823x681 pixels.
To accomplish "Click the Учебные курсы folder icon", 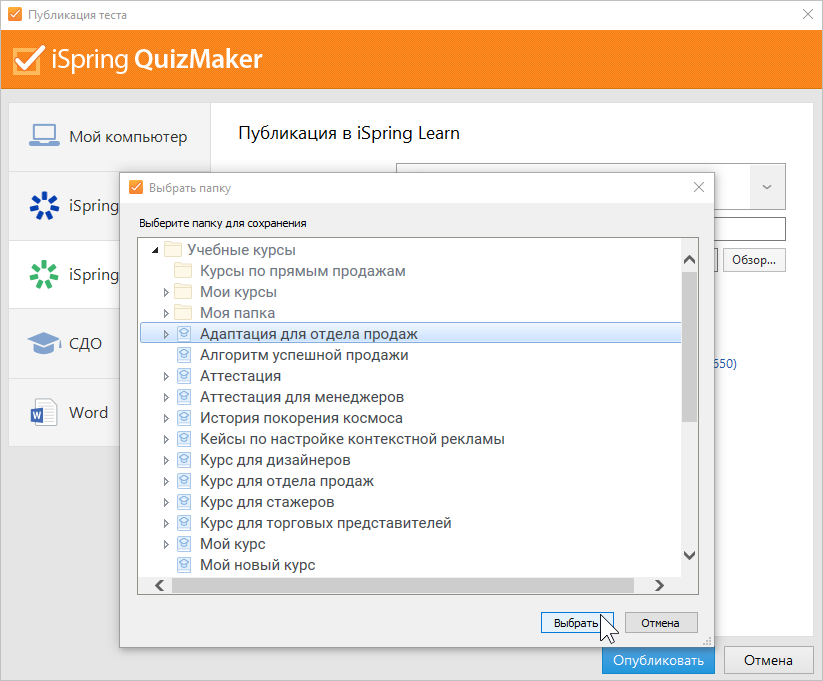I will click(173, 249).
